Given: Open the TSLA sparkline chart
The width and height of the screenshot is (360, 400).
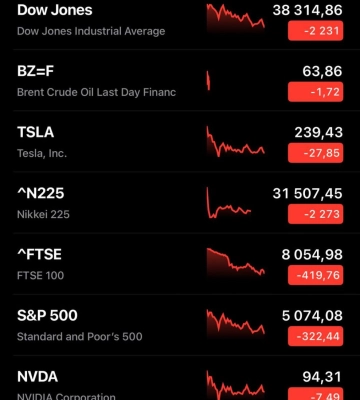Looking at the screenshot, I should click(236, 142).
